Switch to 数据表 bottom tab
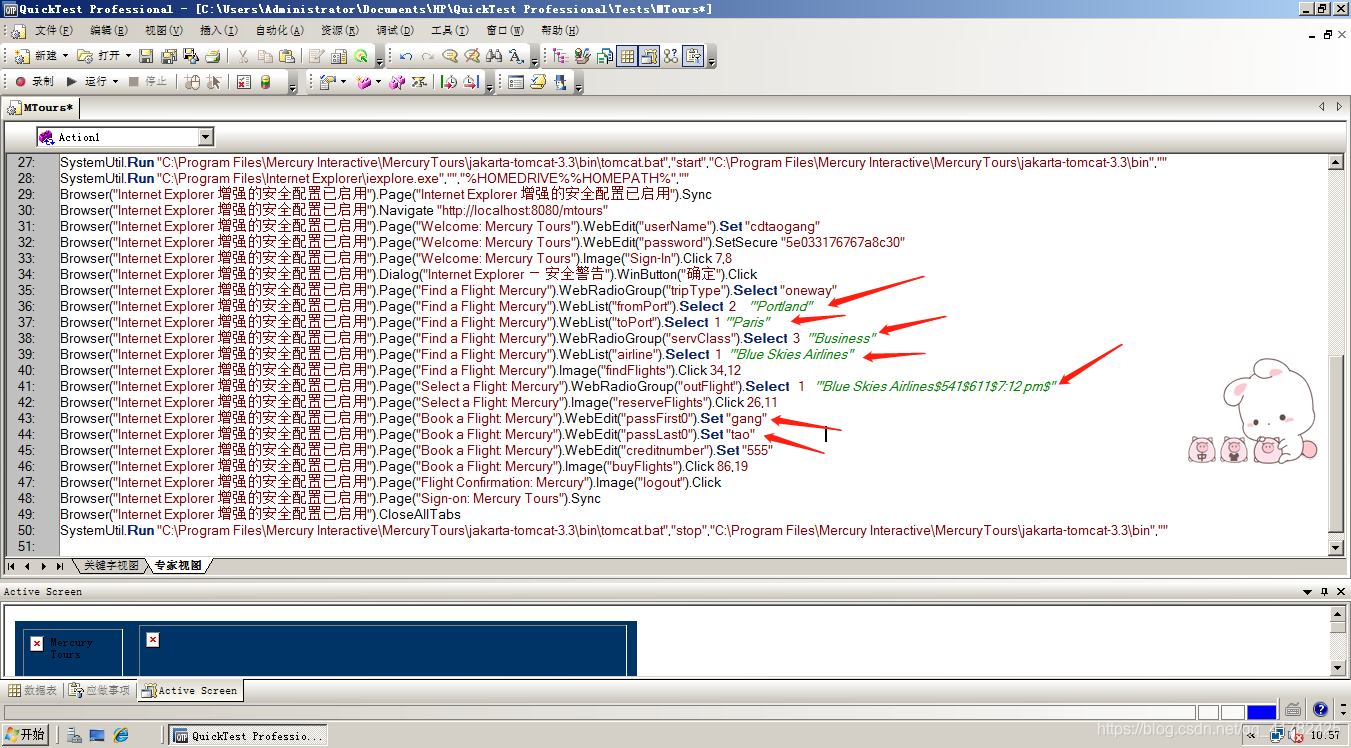The width and height of the screenshot is (1351, 748). (33, 690)
